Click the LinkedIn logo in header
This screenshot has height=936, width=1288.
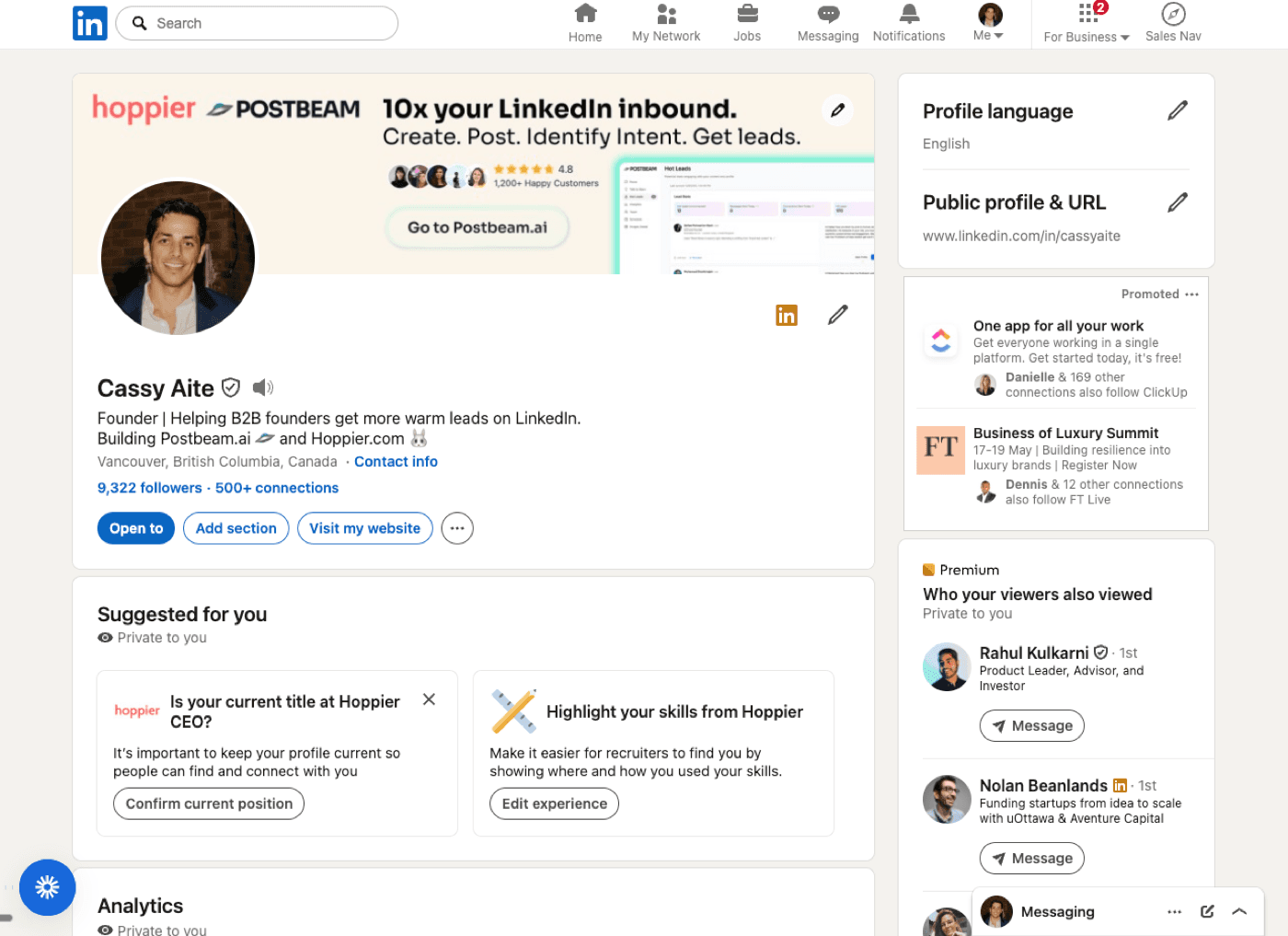pyautogui.click(x=90, y=23)
